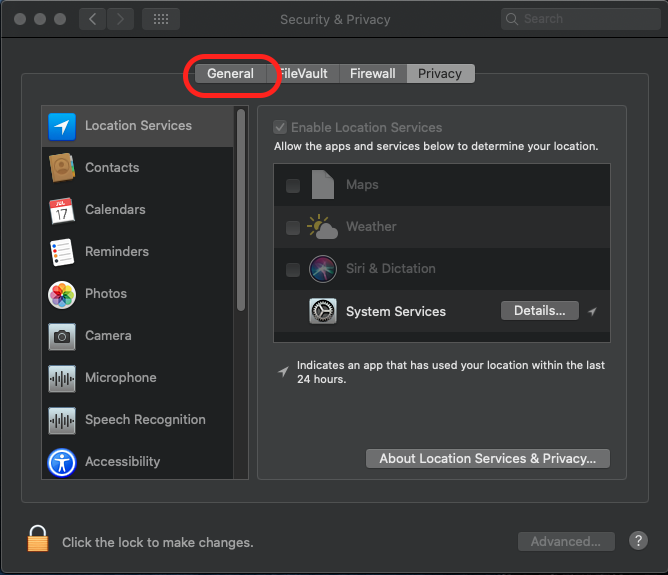This screenshot has width=668, height=575.
Task: Switch to the General tab
Action: (x=230, y=74)
